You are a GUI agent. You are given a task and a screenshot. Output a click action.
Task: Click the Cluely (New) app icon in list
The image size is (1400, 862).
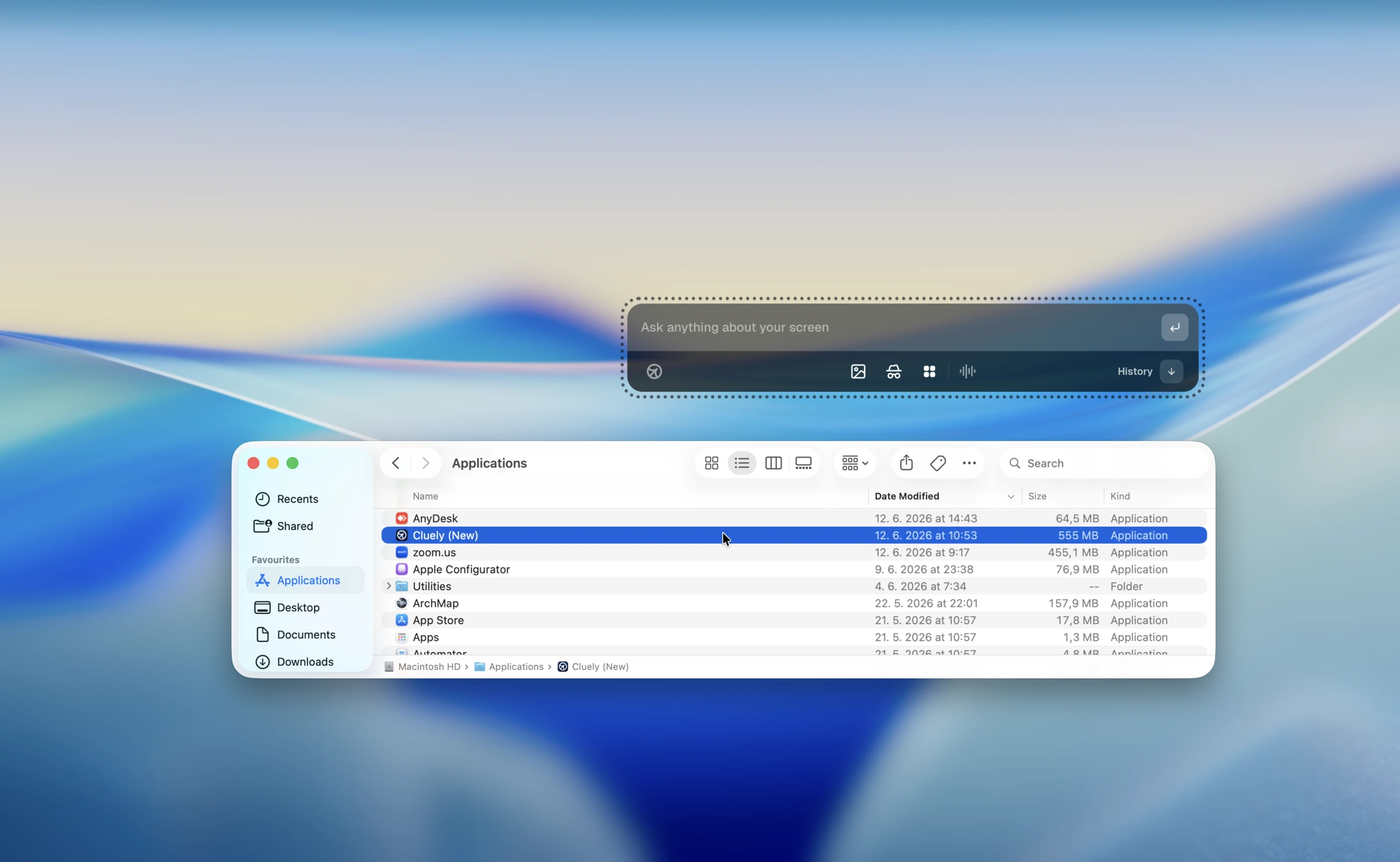[x=401, y=535]
